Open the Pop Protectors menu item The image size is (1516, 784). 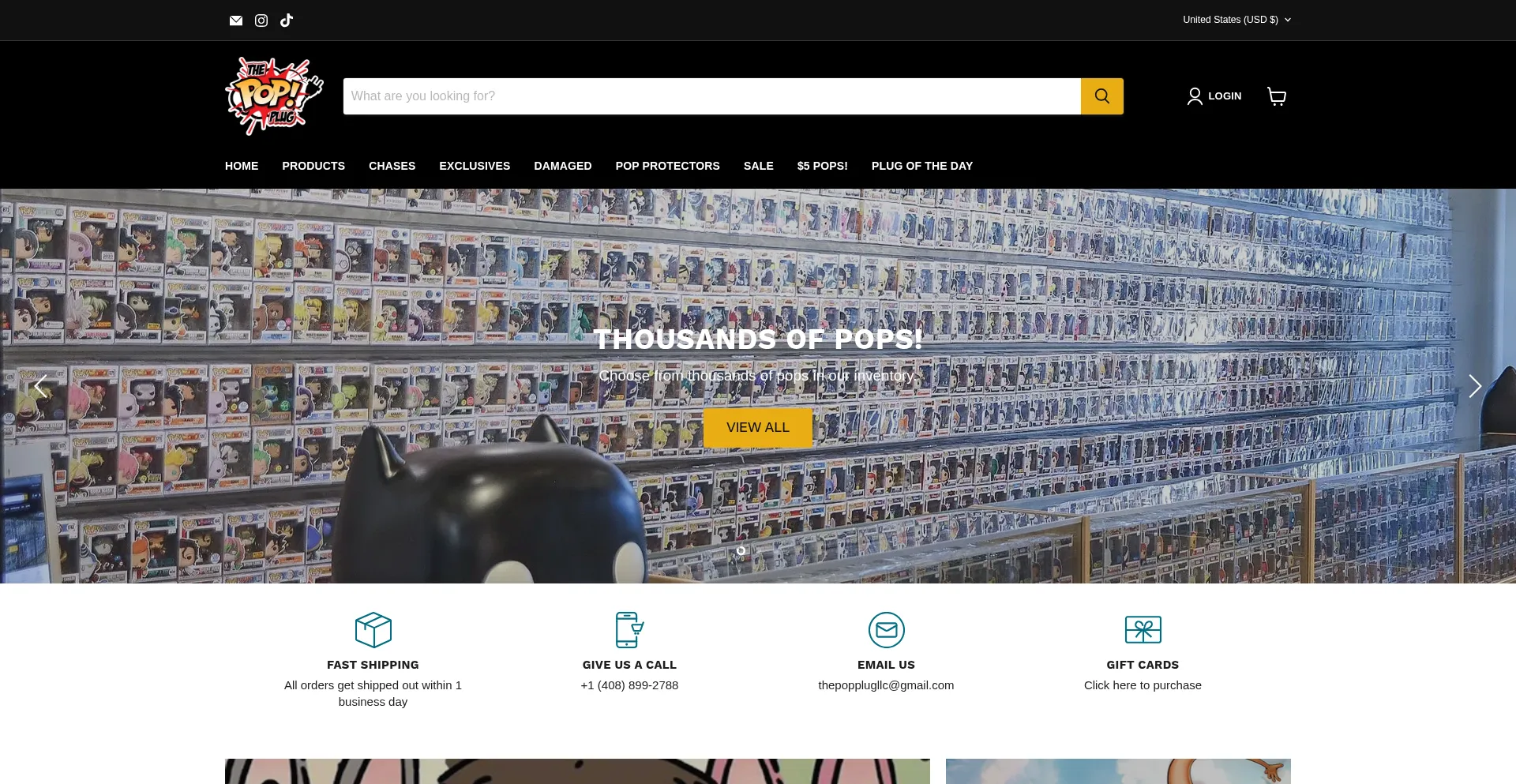(667, 166)
